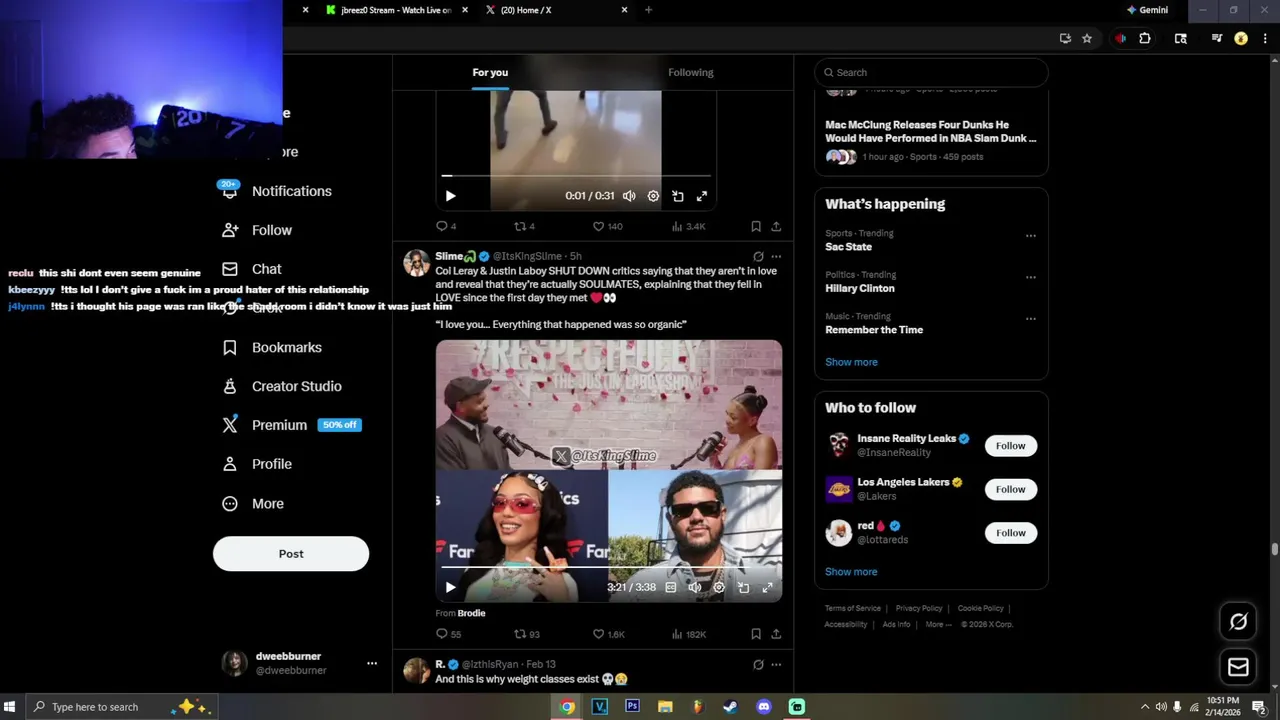The image size is (1280, 720).
Task: Toggle picture-in-picture on top video
Action: 677,196
